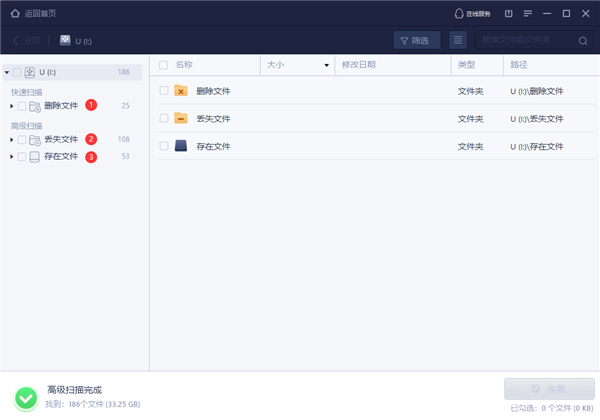Viewport: 600px width, 420px height.
Task: Click 存在文件 disk icon in file list
Action: [x=181, y=146]
